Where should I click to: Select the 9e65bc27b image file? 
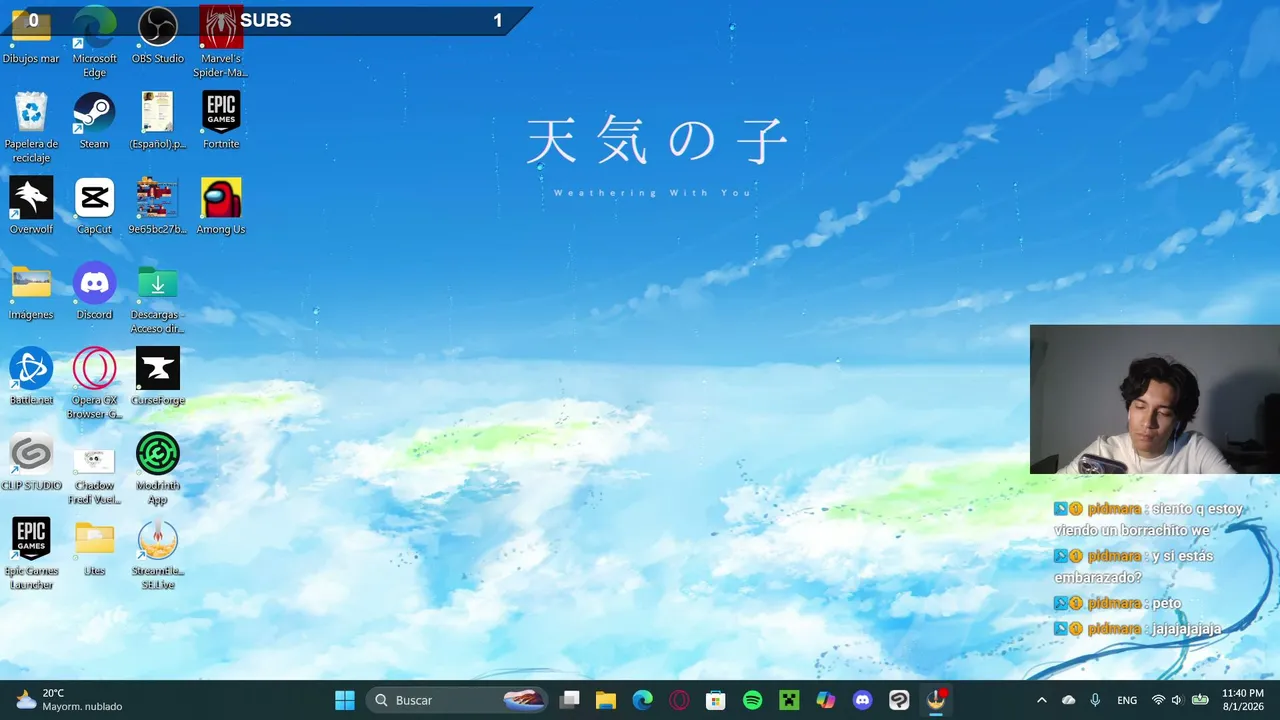(x=157, y=206)
